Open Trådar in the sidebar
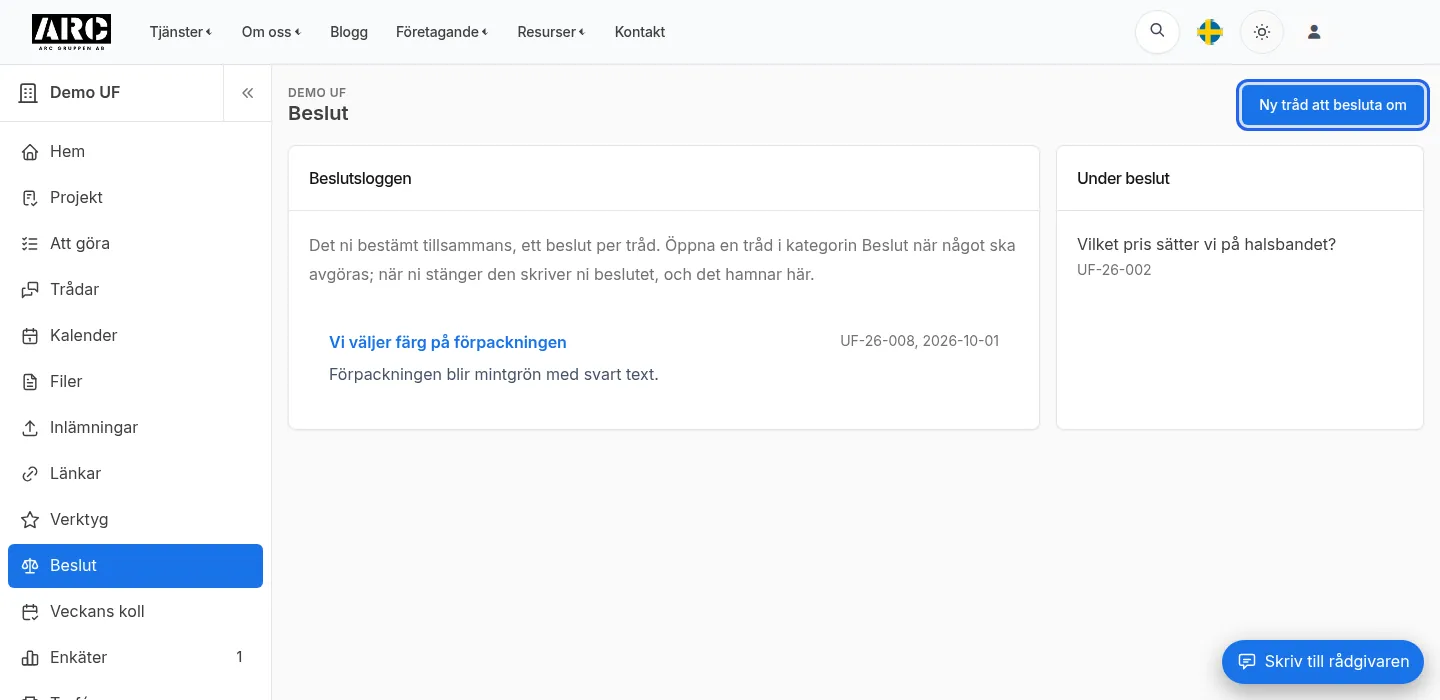This screenshot has width=1440, height=700. click(x=135, y=290)
